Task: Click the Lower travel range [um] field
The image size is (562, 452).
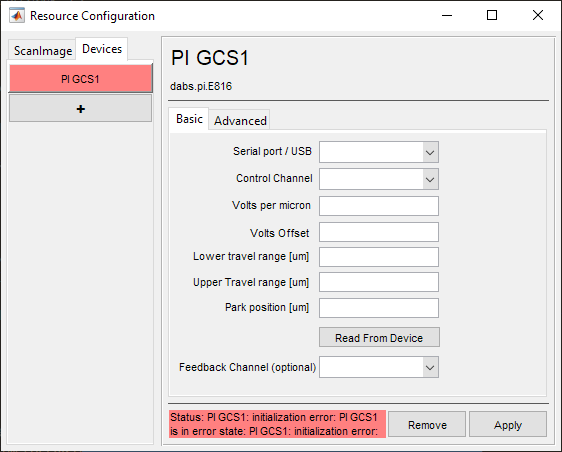Action: pos(379,257)
